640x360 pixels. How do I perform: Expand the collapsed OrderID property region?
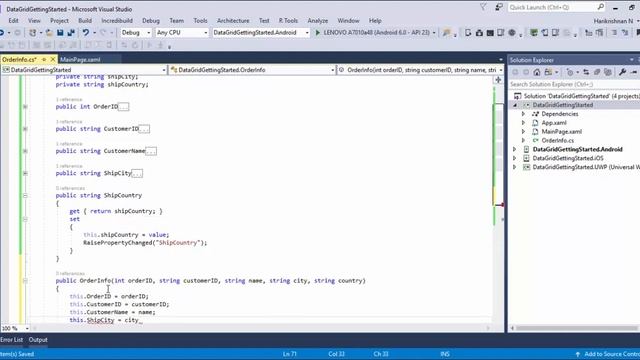[x=25, y=107]
